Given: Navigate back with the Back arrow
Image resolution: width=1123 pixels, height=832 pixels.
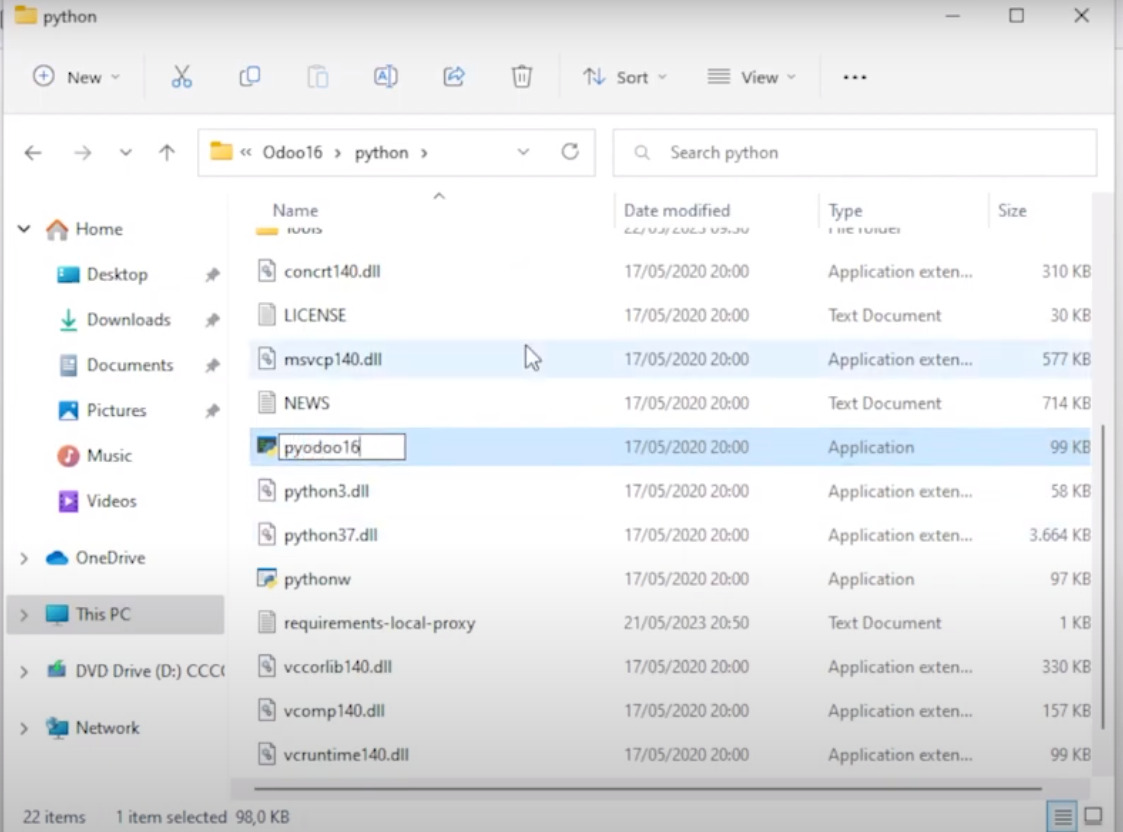Looking at the screenshot, I should click(33, 153).
